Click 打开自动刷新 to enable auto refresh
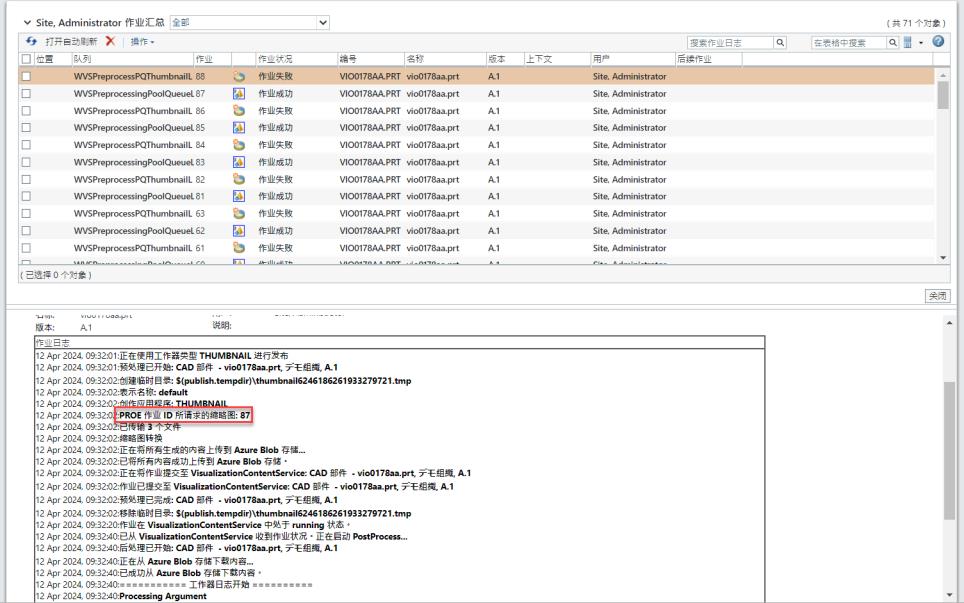Viewport: 964px width, 603px height. [71, 42]
